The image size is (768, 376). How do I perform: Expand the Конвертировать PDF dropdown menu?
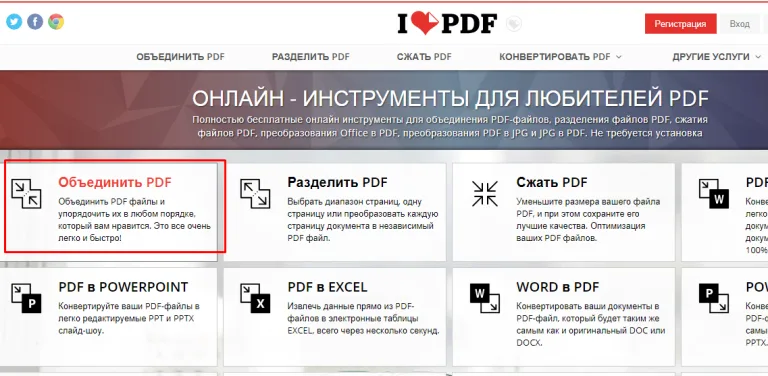click(x=560, y=57)
